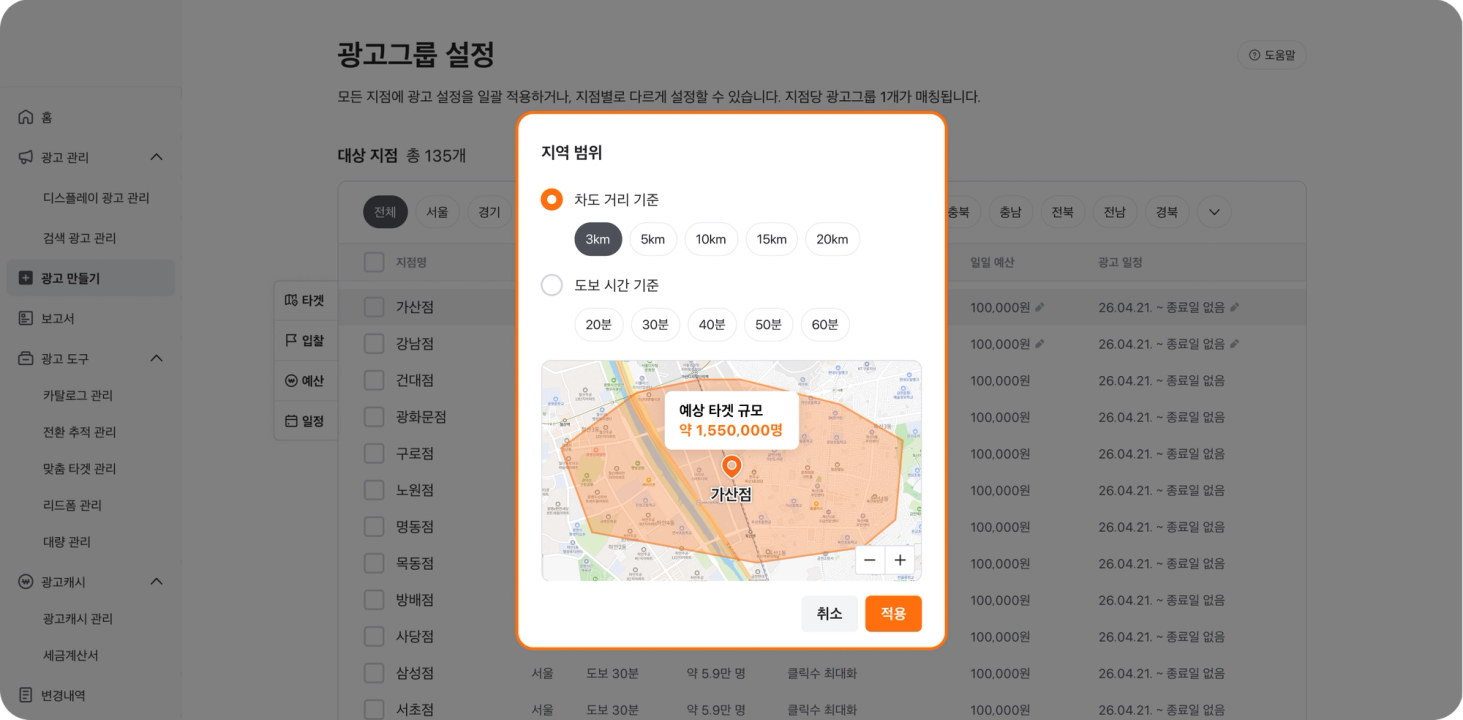Image resolution: width=1463 pixels, height=720 pixels.
Task: Collapse the 광고캐시 sidebar section
Action: [156, 582]
